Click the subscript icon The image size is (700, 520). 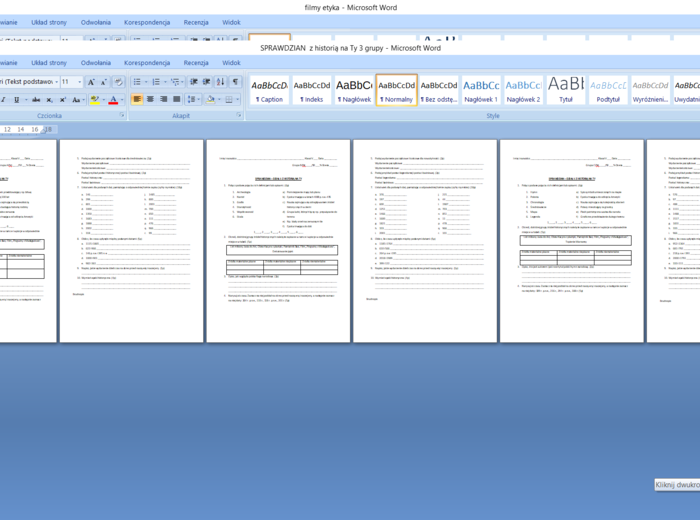pyautogui.click(x=48, y=100)
